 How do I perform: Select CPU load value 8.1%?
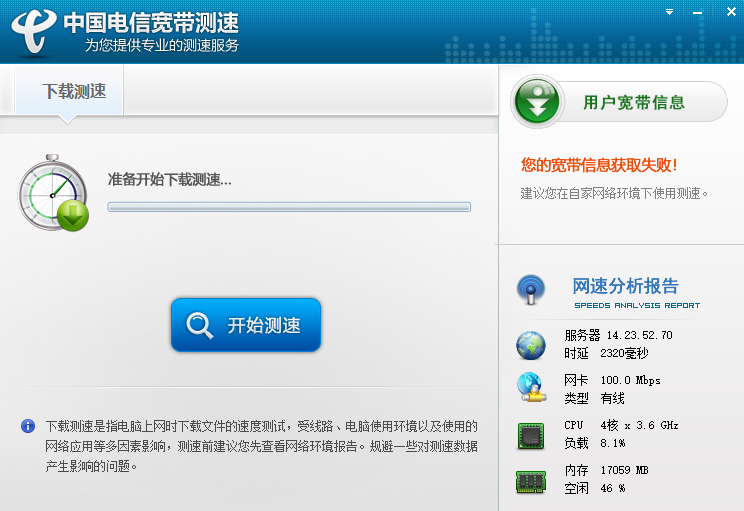point(613,444)
